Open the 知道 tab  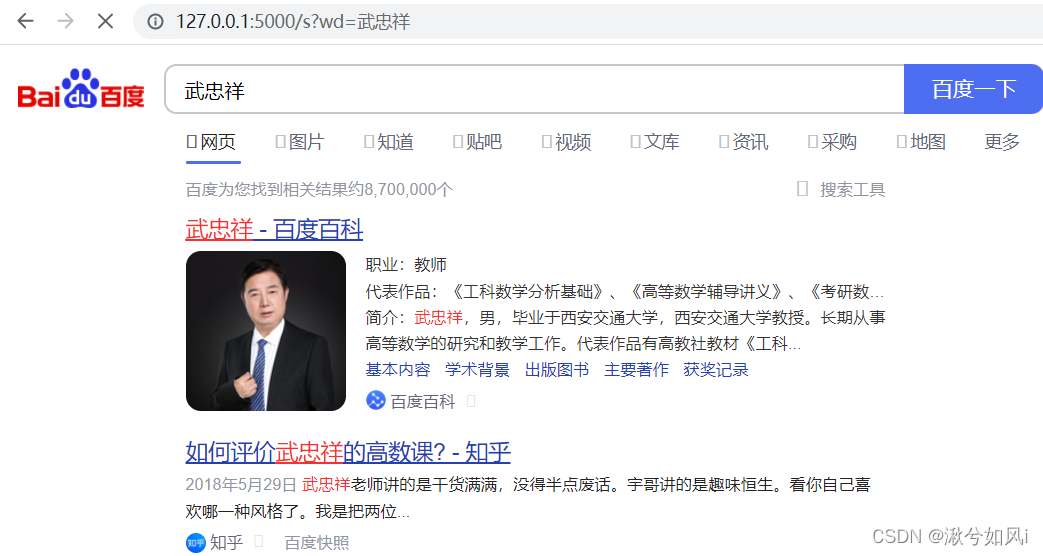(x=389, y=142)
